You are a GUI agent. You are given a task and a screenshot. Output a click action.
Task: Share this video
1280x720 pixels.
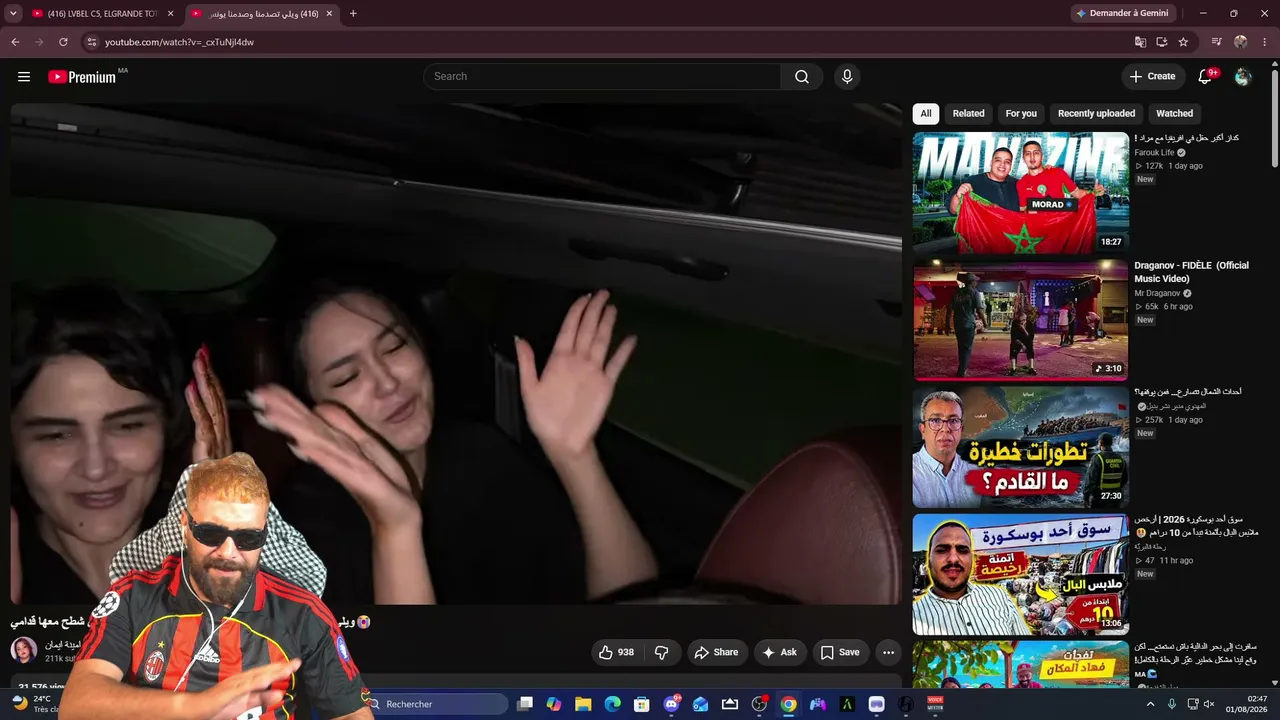(716, 652)
